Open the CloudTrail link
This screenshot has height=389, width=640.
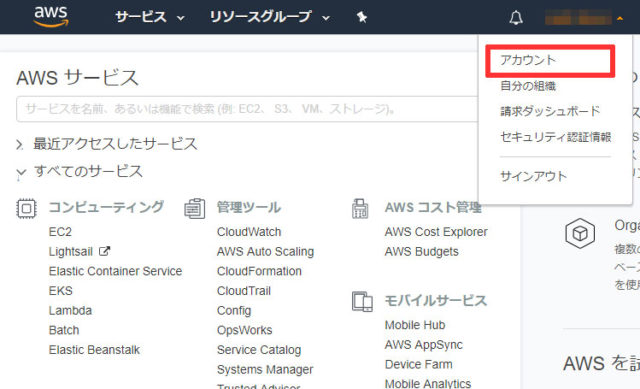pos(244,291)
